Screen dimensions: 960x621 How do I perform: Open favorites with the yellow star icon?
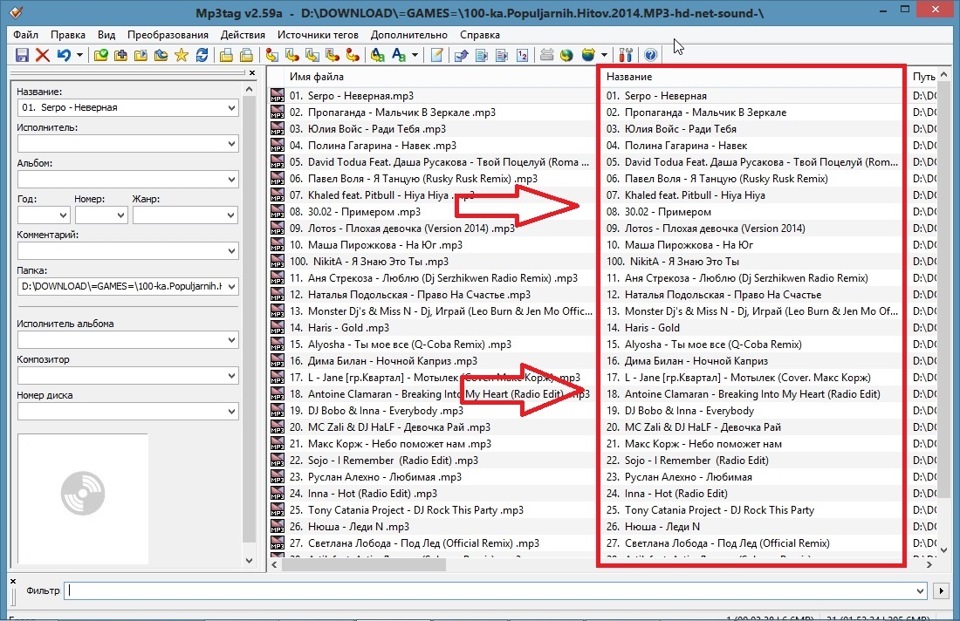point(181,55)
